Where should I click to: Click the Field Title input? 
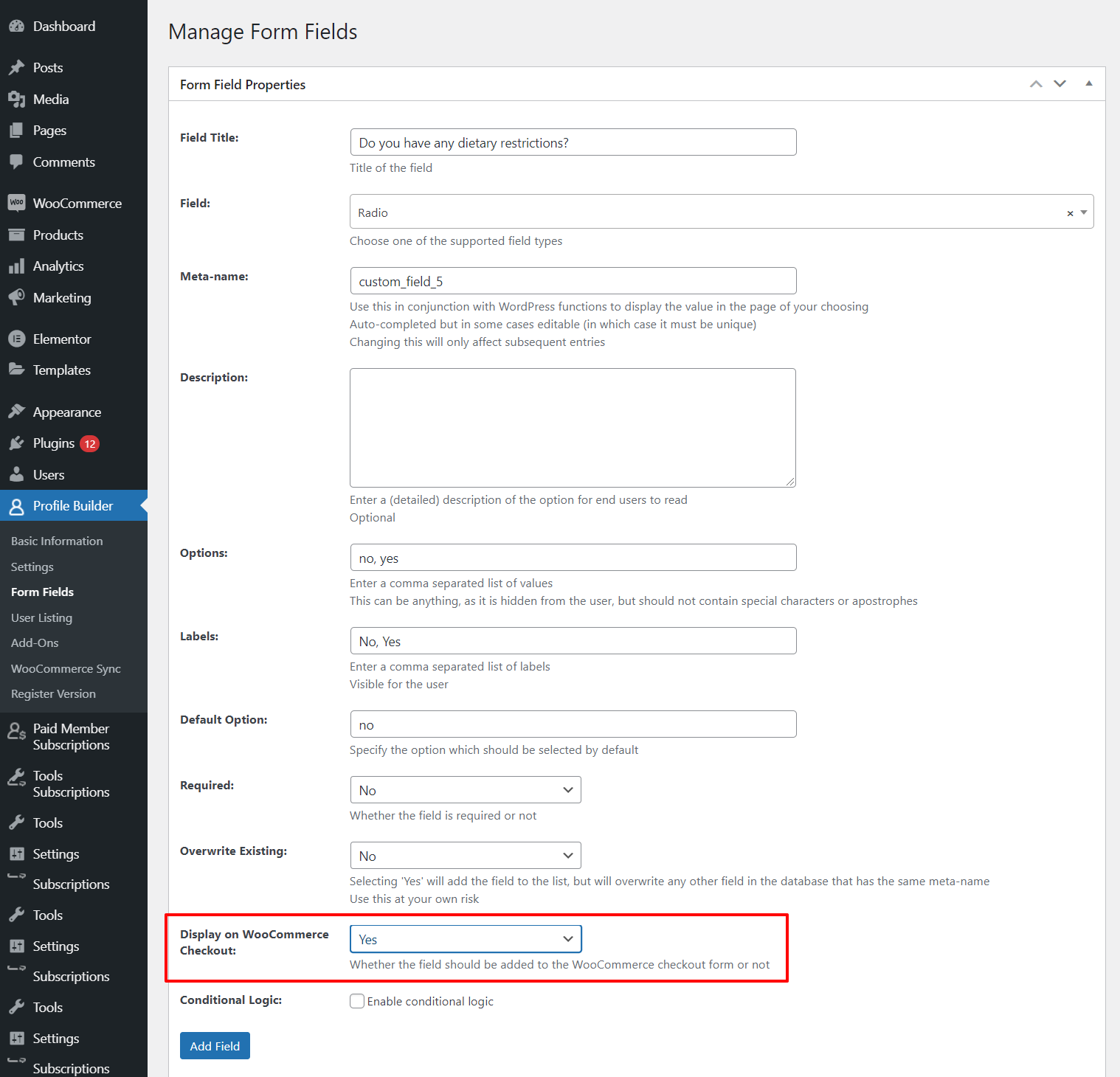[573, 142]
